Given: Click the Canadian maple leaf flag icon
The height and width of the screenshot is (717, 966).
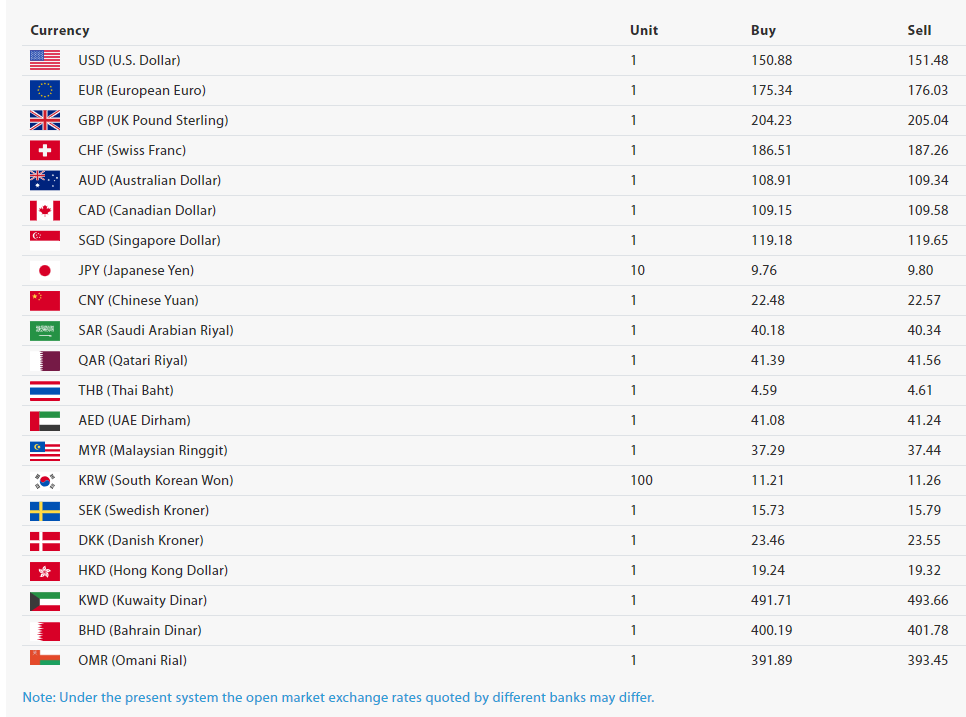Looking at the screenshot, I should pos(45,211).
